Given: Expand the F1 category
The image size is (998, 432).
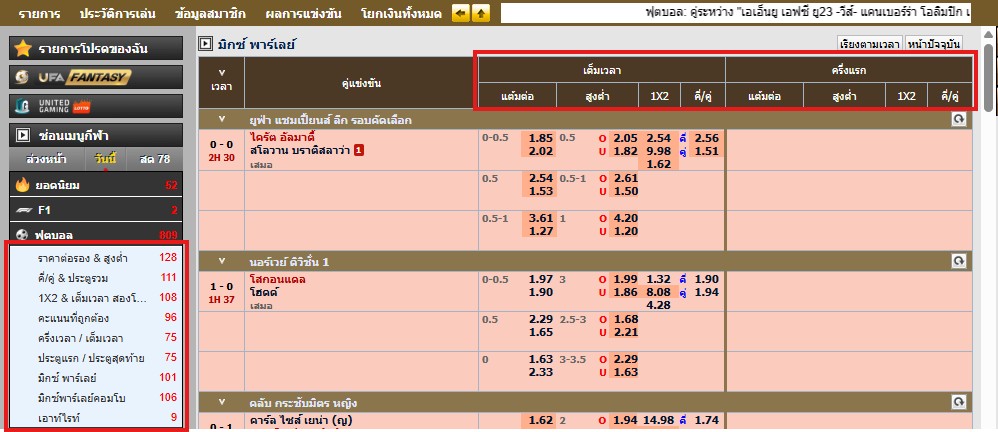Looking at the screenshot, I should [96, 210].
